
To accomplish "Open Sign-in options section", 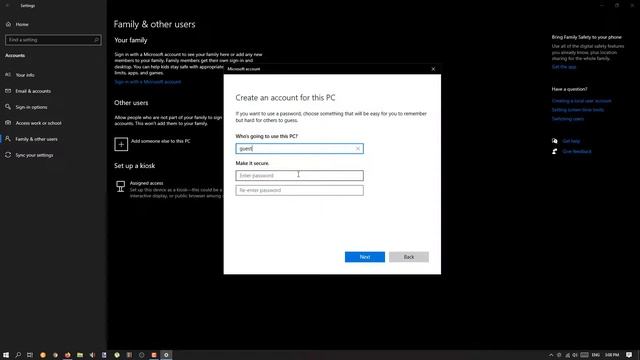I will (x=31, y=107).
